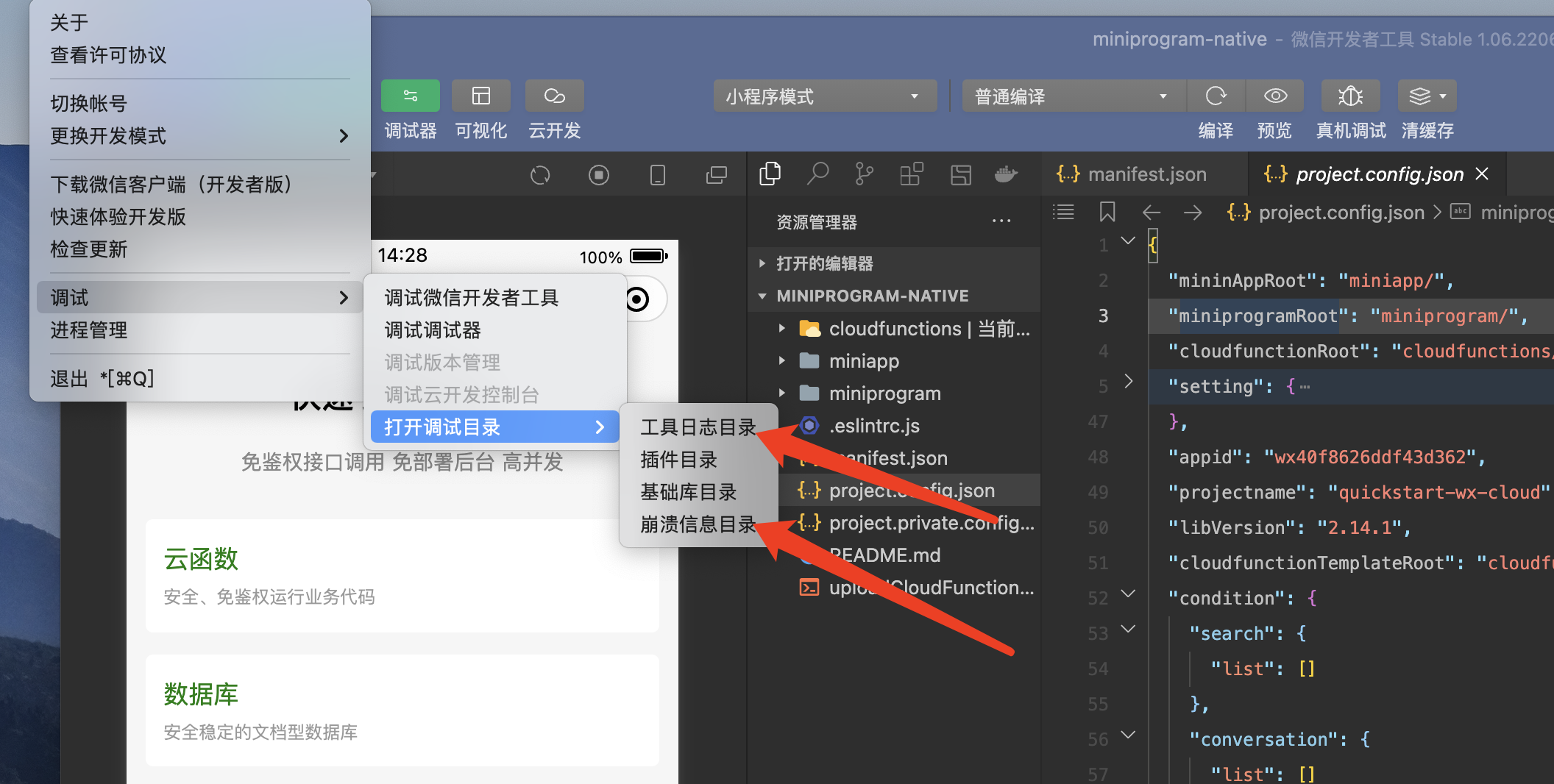
Task: Click the 编译 compile refresh icon
Action: tap(1216, 96)
